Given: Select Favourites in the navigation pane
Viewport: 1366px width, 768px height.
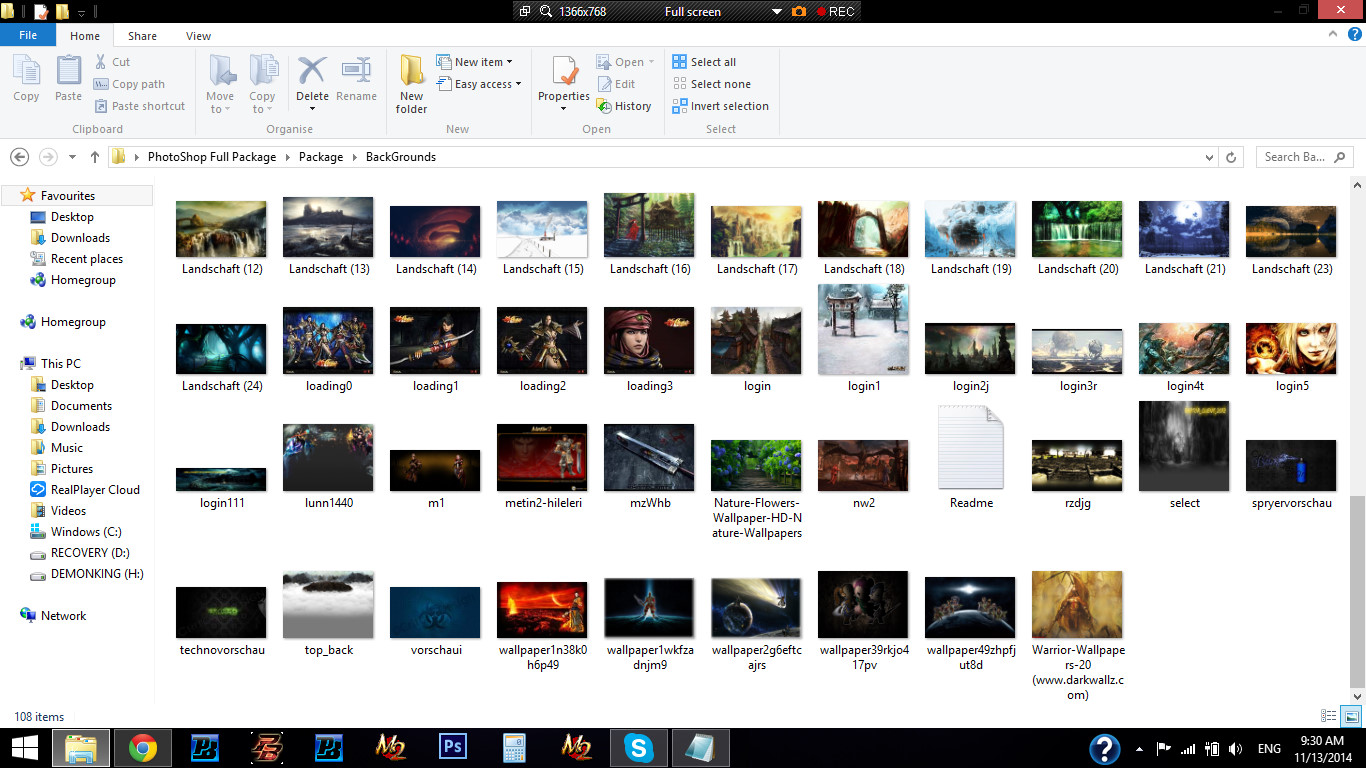Looking at the screenshot, I should pos(68,196).
